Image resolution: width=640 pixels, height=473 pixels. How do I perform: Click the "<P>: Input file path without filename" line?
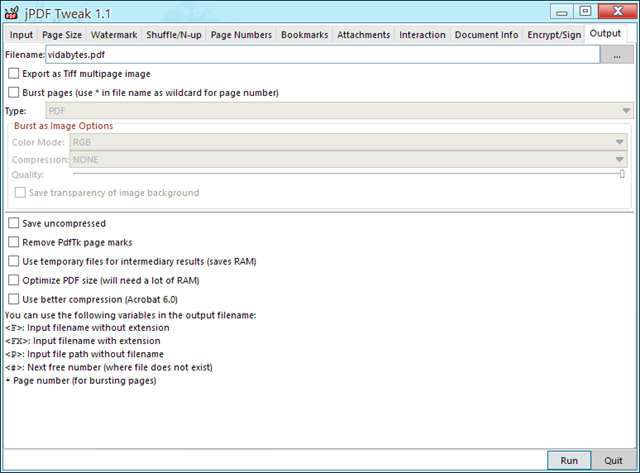pyautogui.click(x=84, y=354)
